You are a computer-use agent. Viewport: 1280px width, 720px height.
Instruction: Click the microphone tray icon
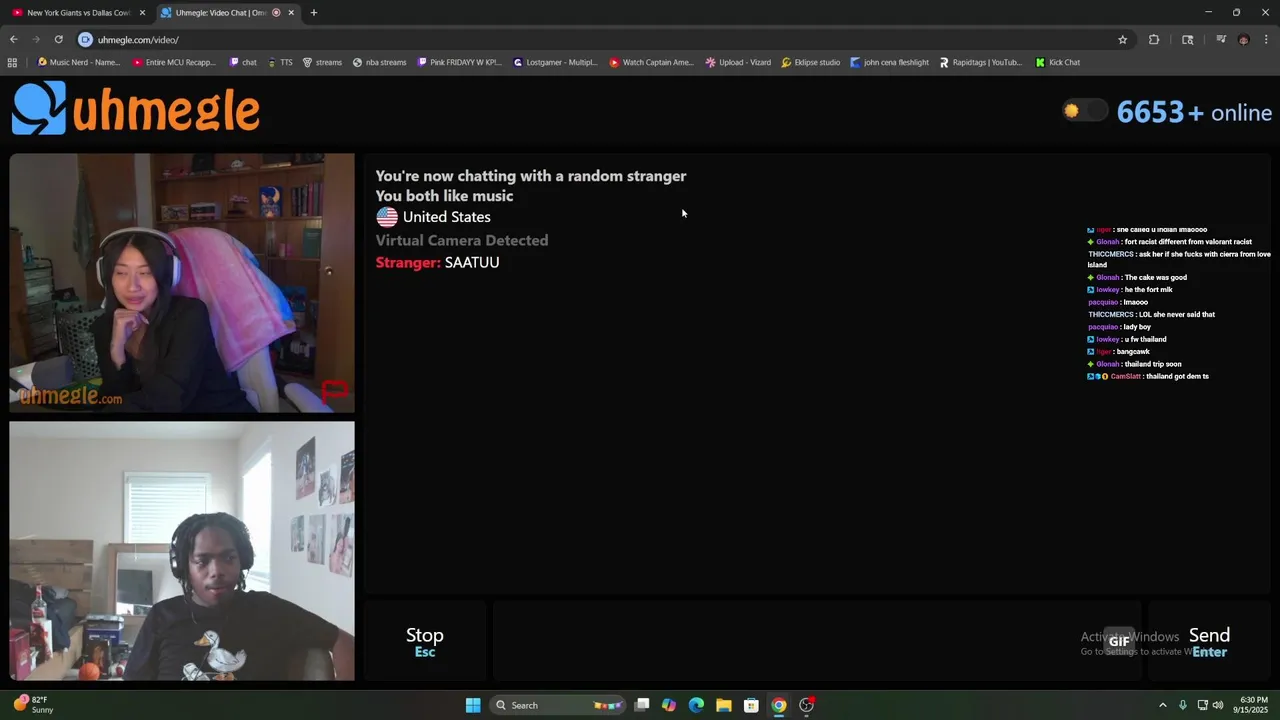[x=1183, y=705]
